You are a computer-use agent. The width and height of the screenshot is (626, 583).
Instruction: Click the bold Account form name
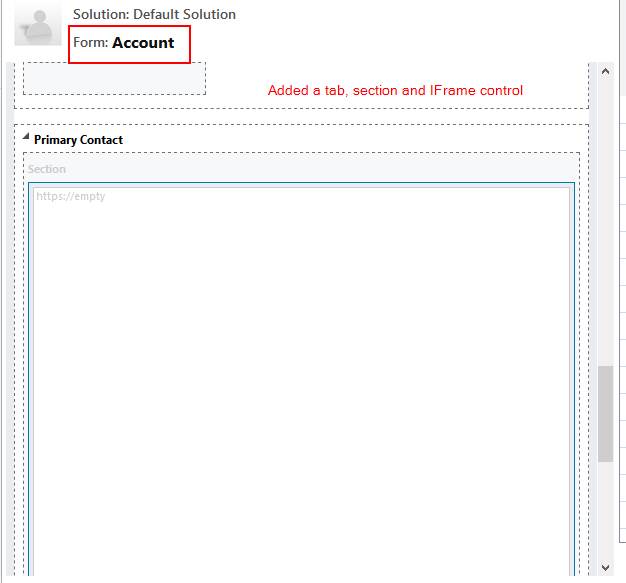pyautogui.click(x=143, y=43)
